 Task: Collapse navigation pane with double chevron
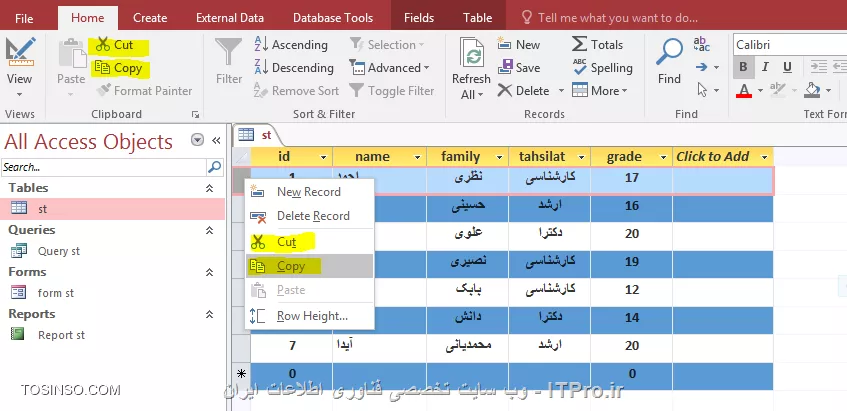pyautogui.click(x=216, y=141)
